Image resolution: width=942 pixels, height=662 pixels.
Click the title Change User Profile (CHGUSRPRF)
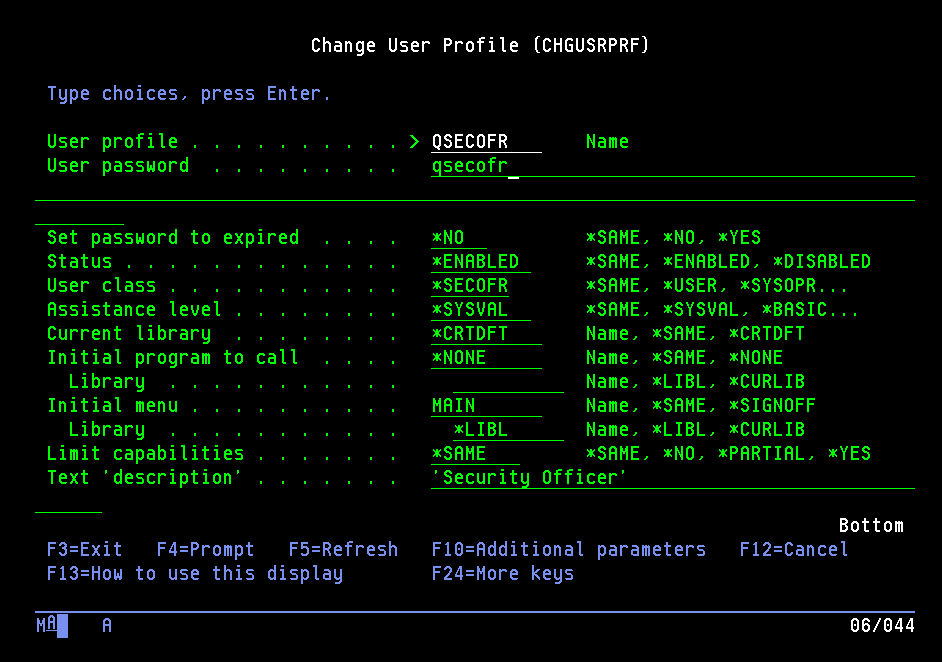(x=480, y=46)
